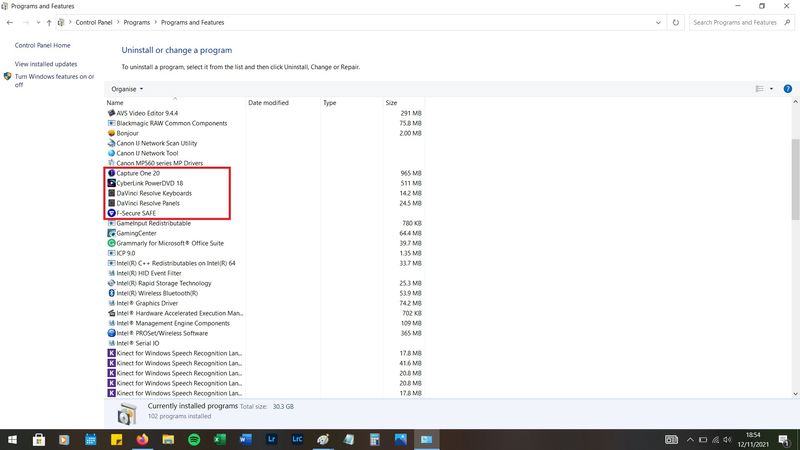Select the CyberLink PowerDVD 18 entry

[149, 183]
